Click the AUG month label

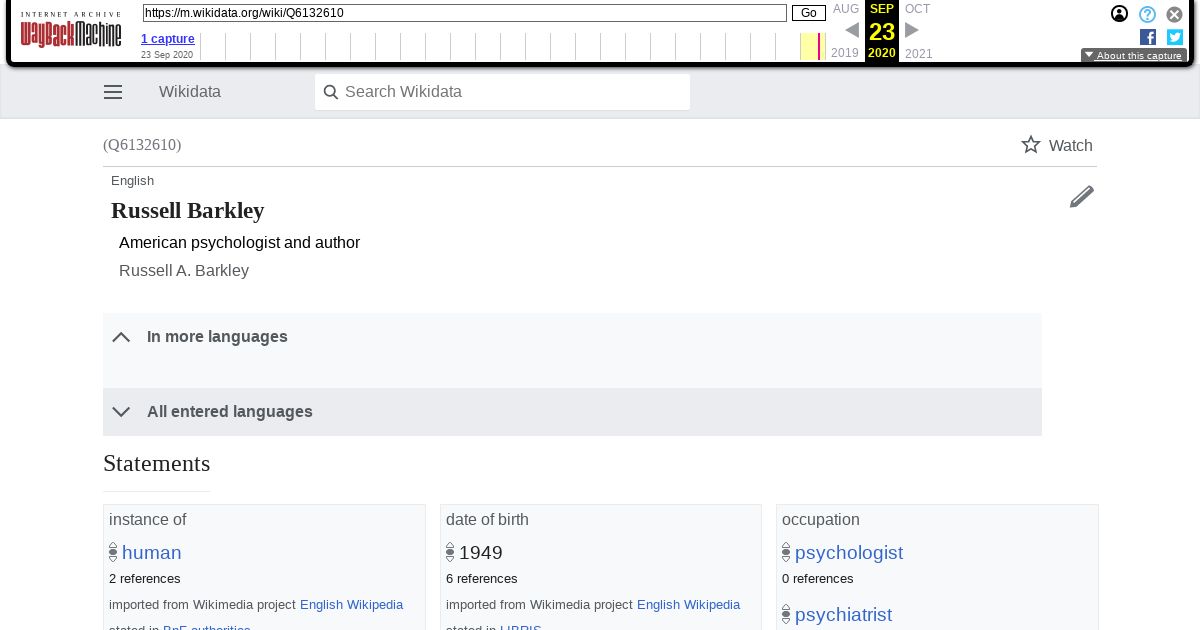[x=846, y=9]
